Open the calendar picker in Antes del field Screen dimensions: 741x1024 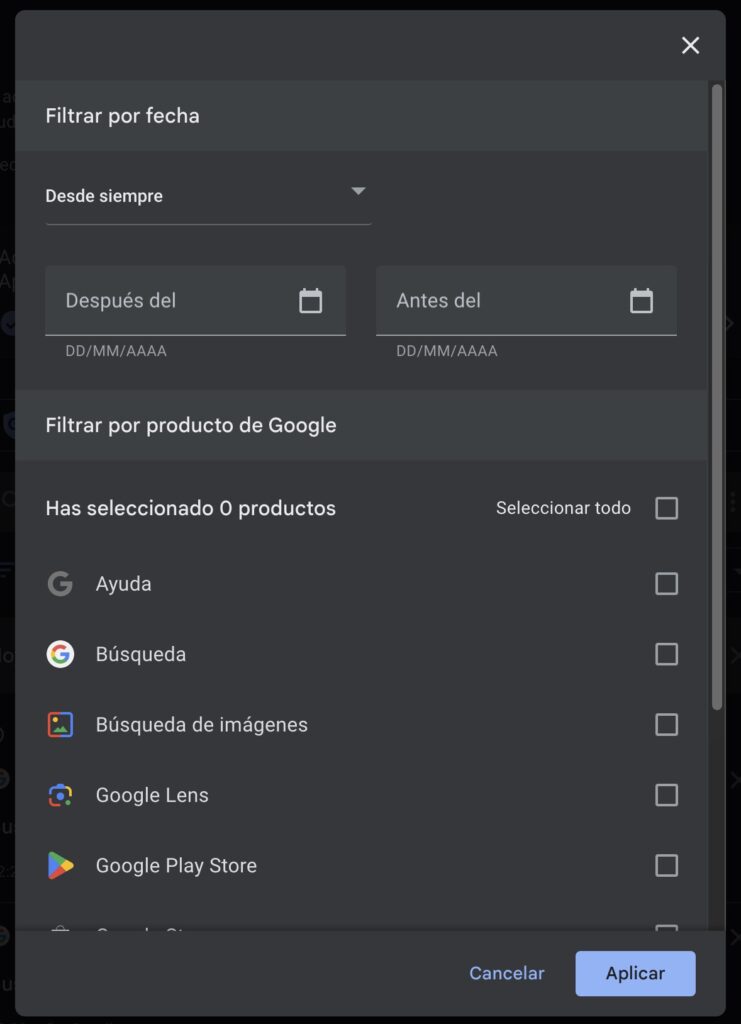click(x=641, y=301)
